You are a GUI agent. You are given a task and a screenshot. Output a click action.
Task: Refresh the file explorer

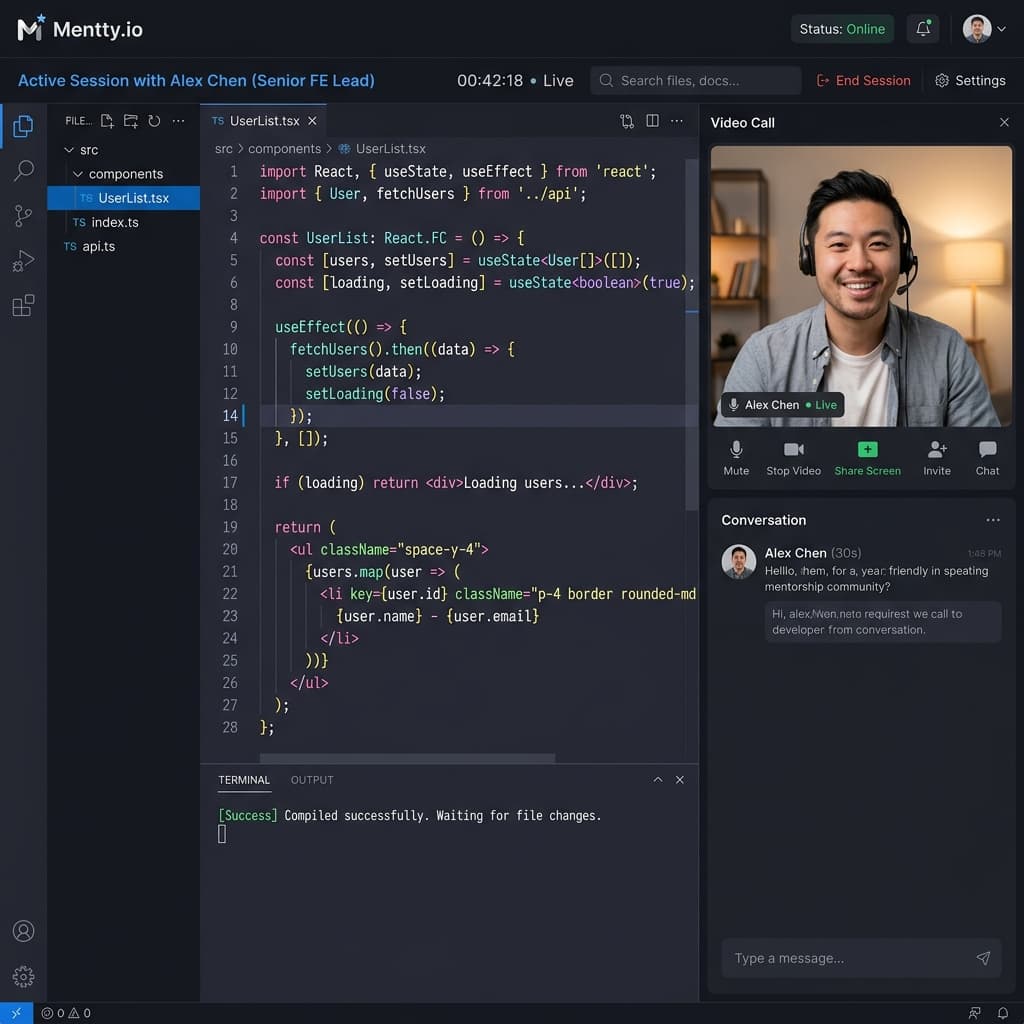[154, 121]
